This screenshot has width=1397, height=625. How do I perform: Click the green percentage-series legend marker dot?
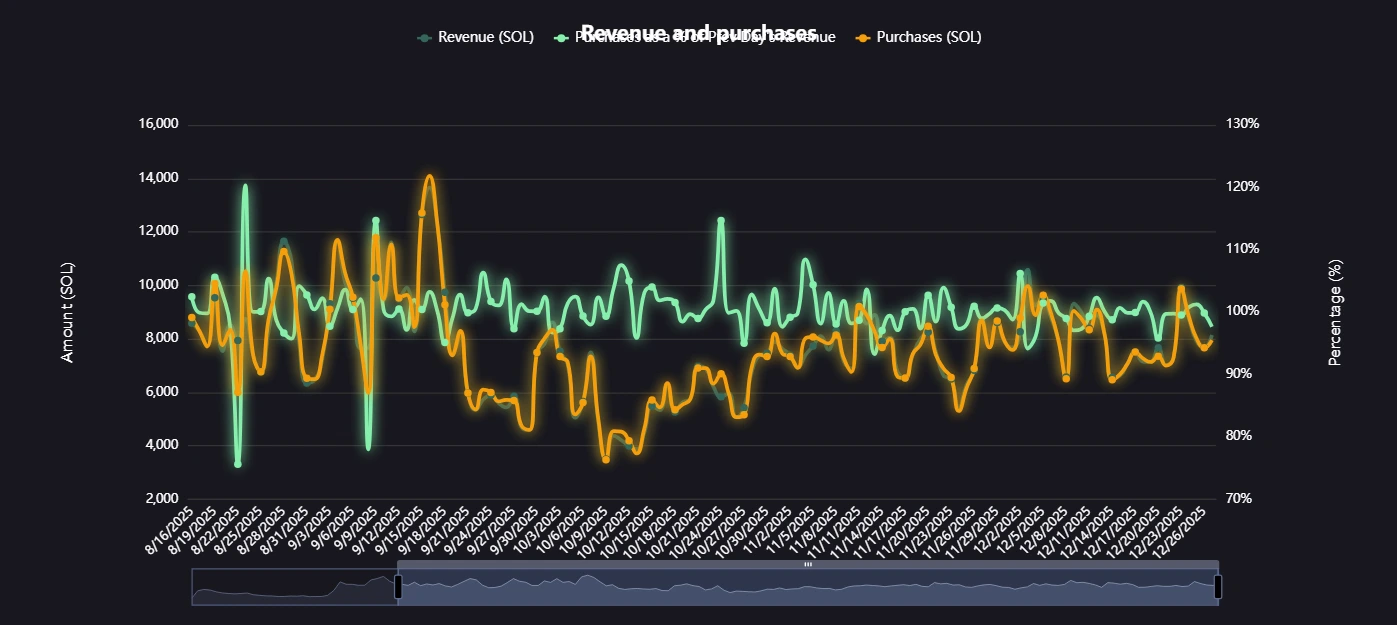point(563,37)
